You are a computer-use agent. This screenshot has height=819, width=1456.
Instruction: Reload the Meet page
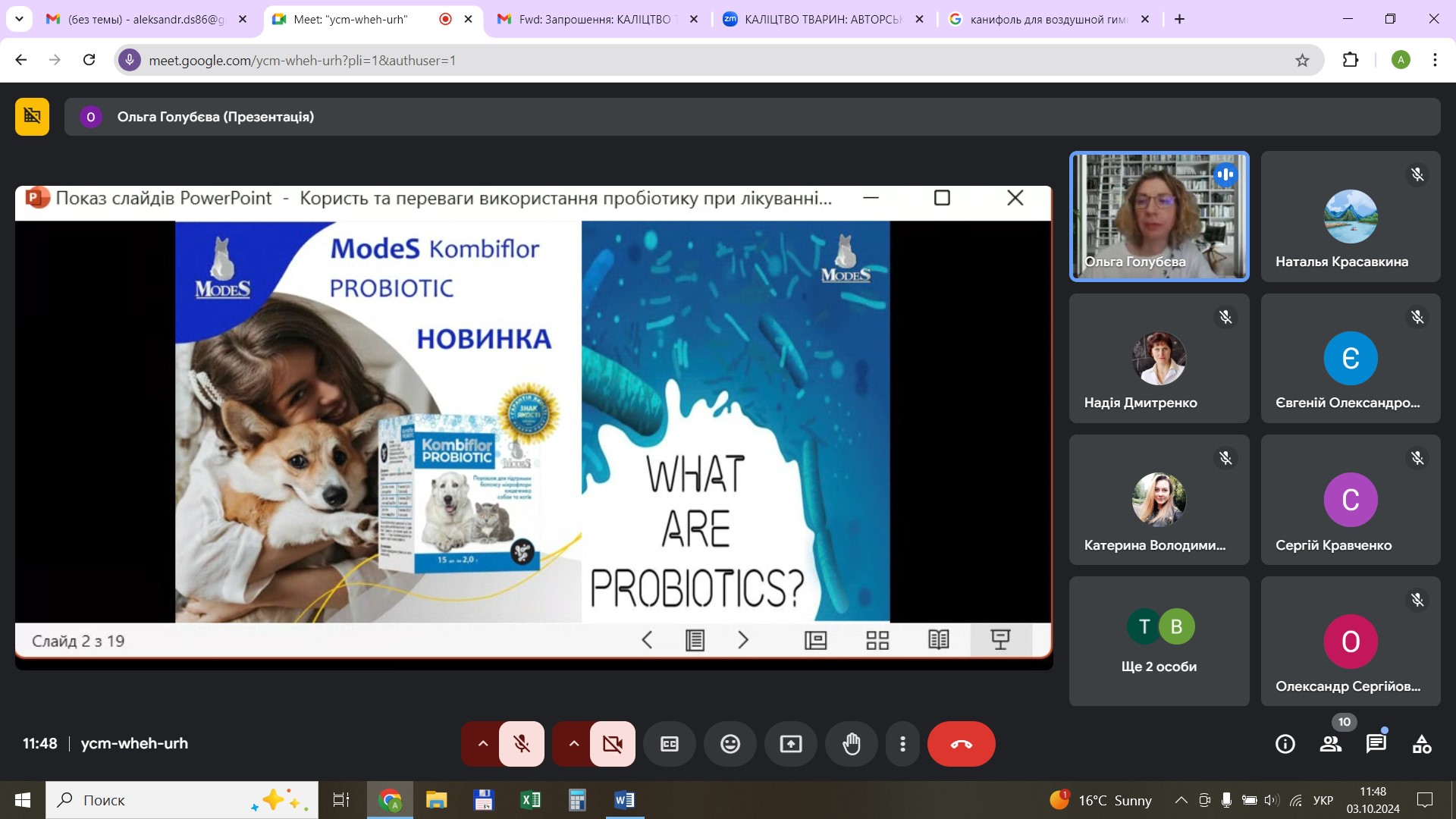(89, 60)
